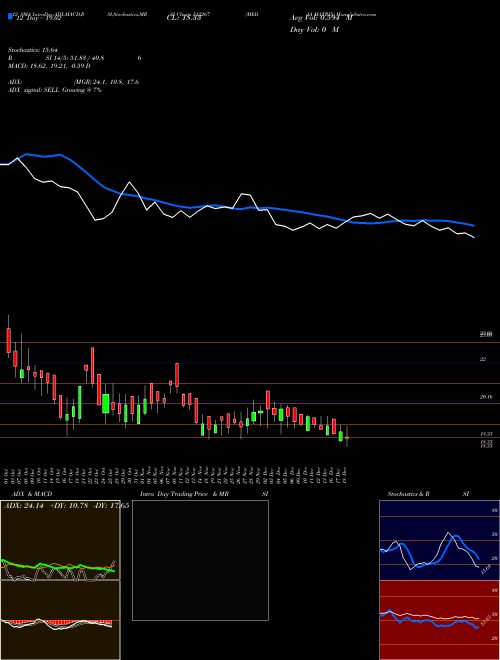Select the 12 Day = 19.02 label
500x660 pixels.
pyautogui.click(x=37, y=18)
